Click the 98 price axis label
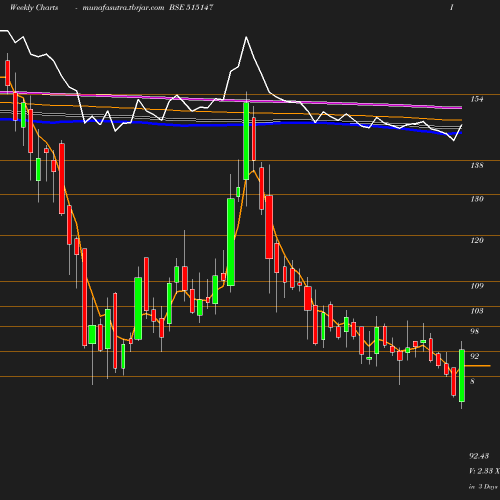 coord(474,331)
